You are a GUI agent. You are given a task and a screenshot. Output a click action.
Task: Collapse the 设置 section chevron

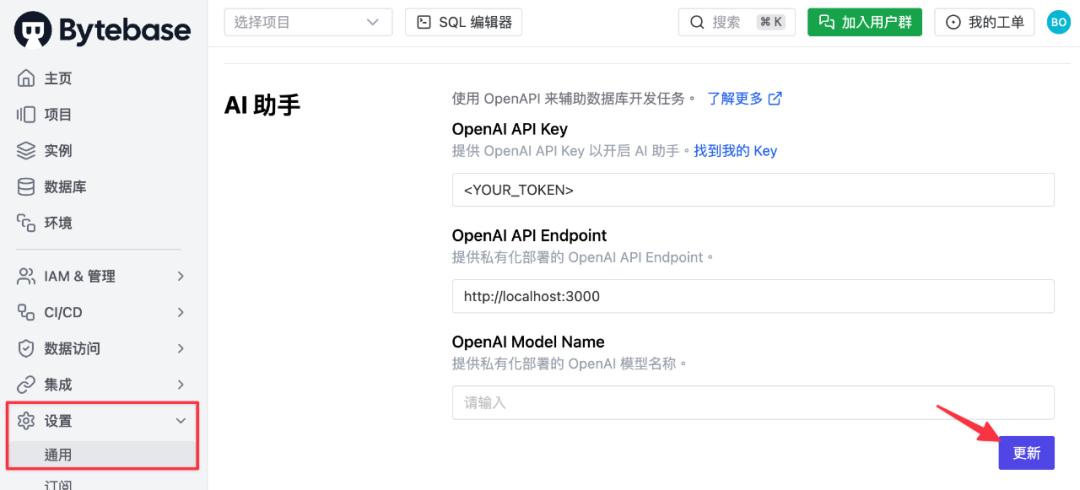click(x=180, y=420)
